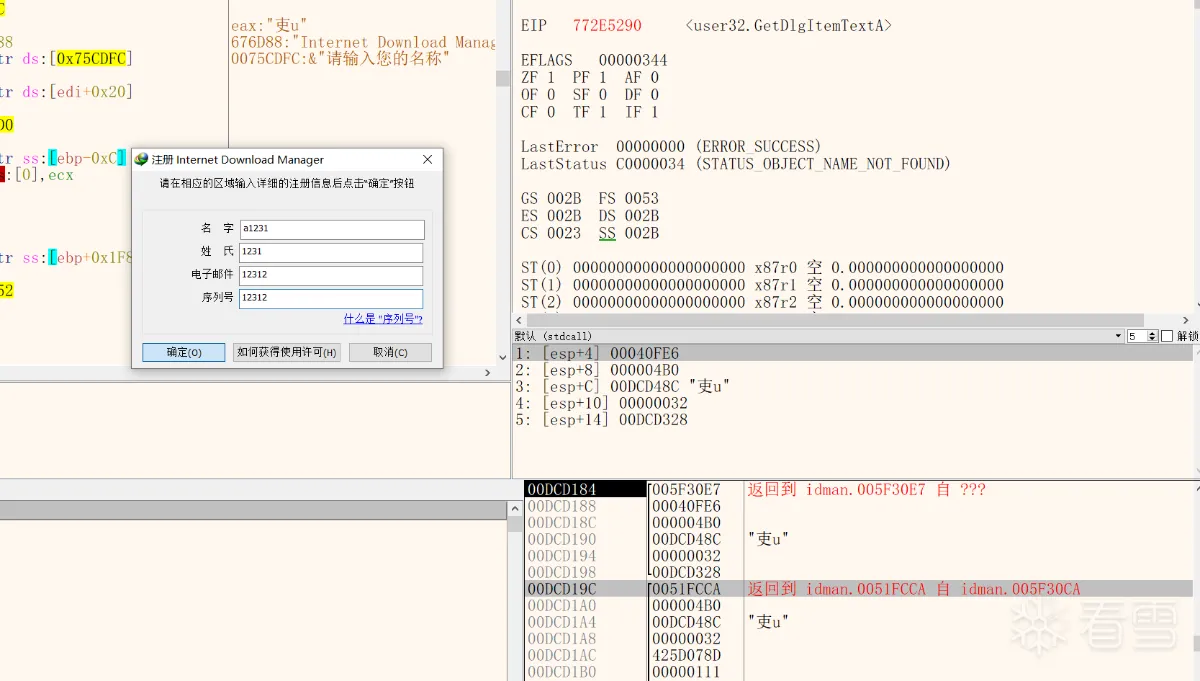Viewport: 1200px width, 681px height.
Task: Click the ZF 1 flag
Action: pyautogui.click(x=537, y=77)
